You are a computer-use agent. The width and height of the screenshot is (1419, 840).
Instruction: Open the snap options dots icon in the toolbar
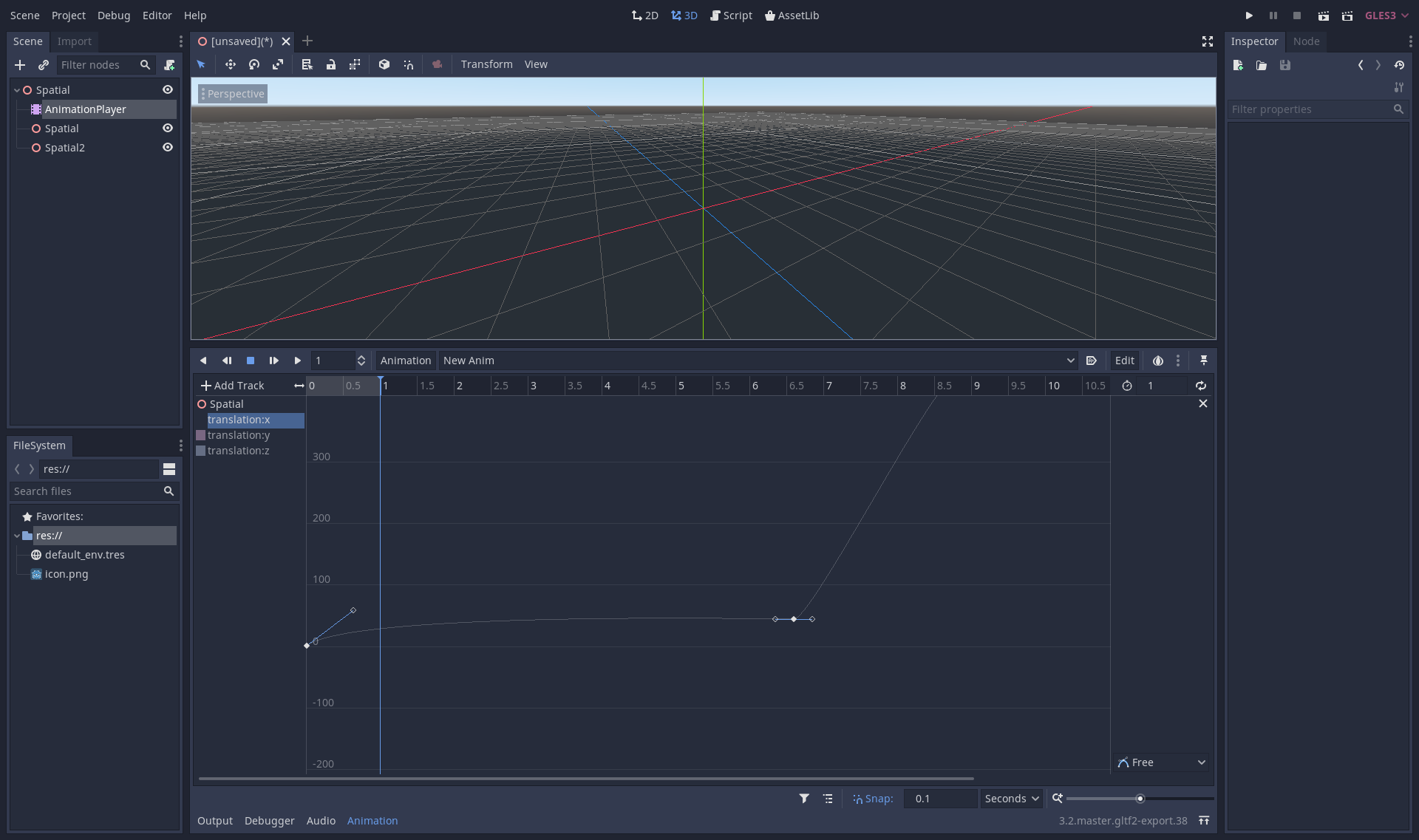(x=1179, y=361)
